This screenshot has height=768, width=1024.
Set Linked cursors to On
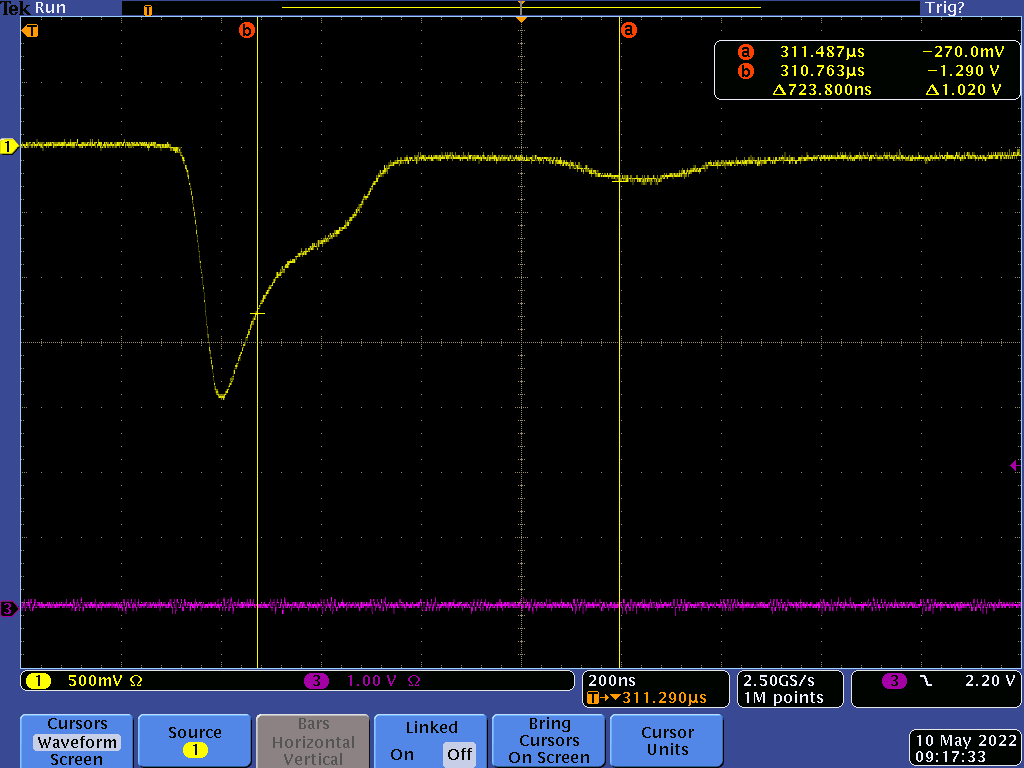pos(402,754)
